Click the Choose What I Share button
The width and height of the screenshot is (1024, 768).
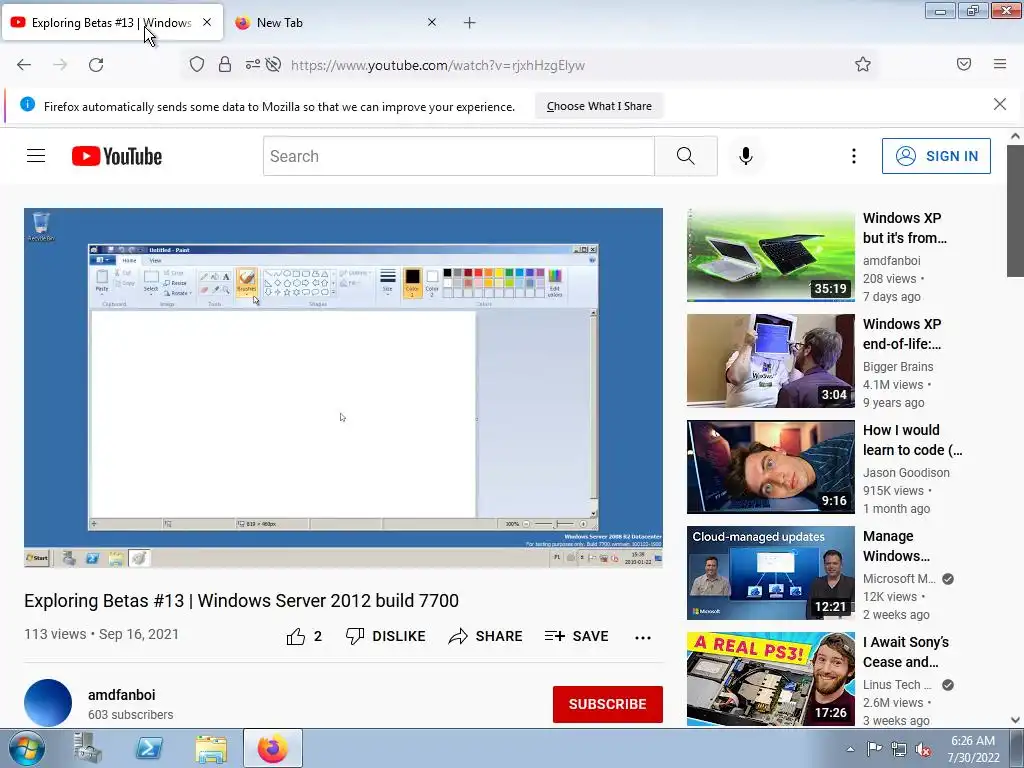(x=599, y=106)
